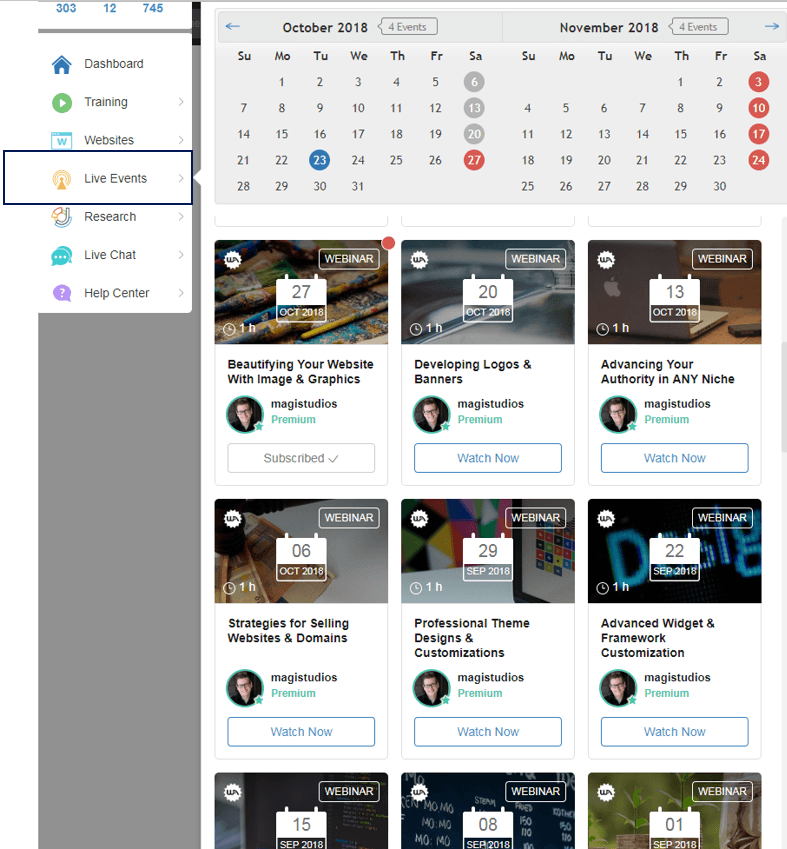Image resolution: width=787 pixels, height=849 pixels.
Task: Click the calendar date badge 27 OCT 2018
Action: click(x=301, y=299)
